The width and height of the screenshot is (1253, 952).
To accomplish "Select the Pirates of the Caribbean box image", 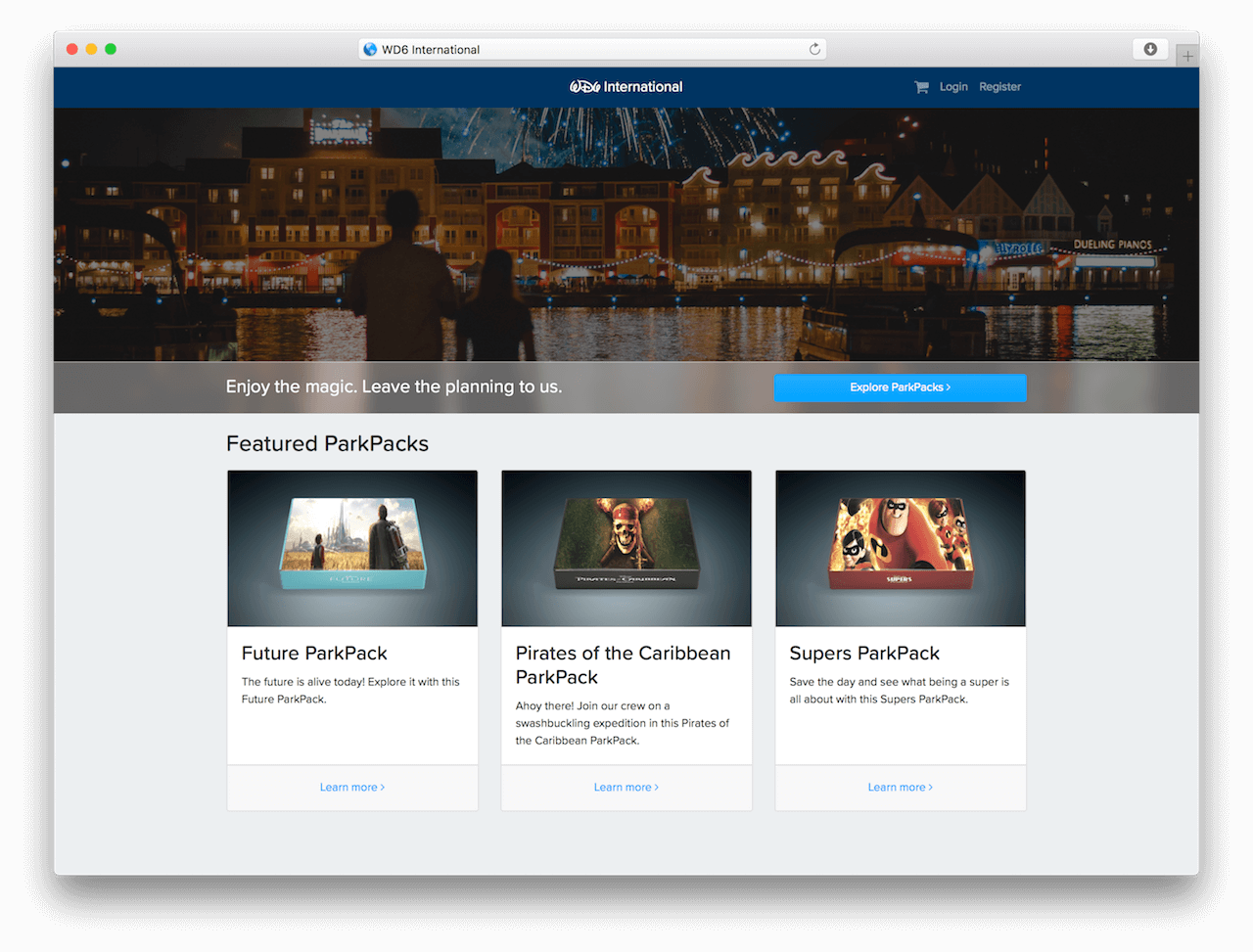I will 626,548.
